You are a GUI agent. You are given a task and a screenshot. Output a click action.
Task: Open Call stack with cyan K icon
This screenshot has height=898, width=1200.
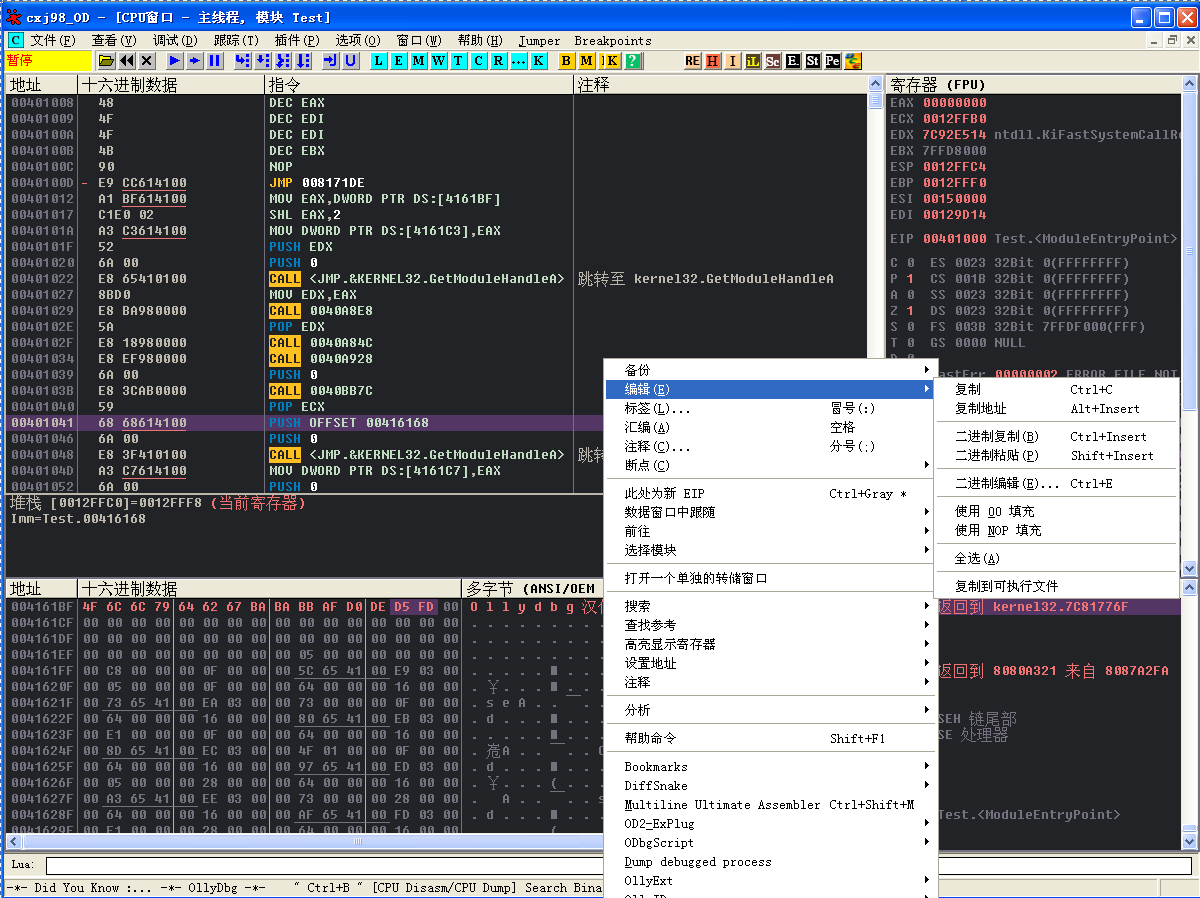click(539, 61)
